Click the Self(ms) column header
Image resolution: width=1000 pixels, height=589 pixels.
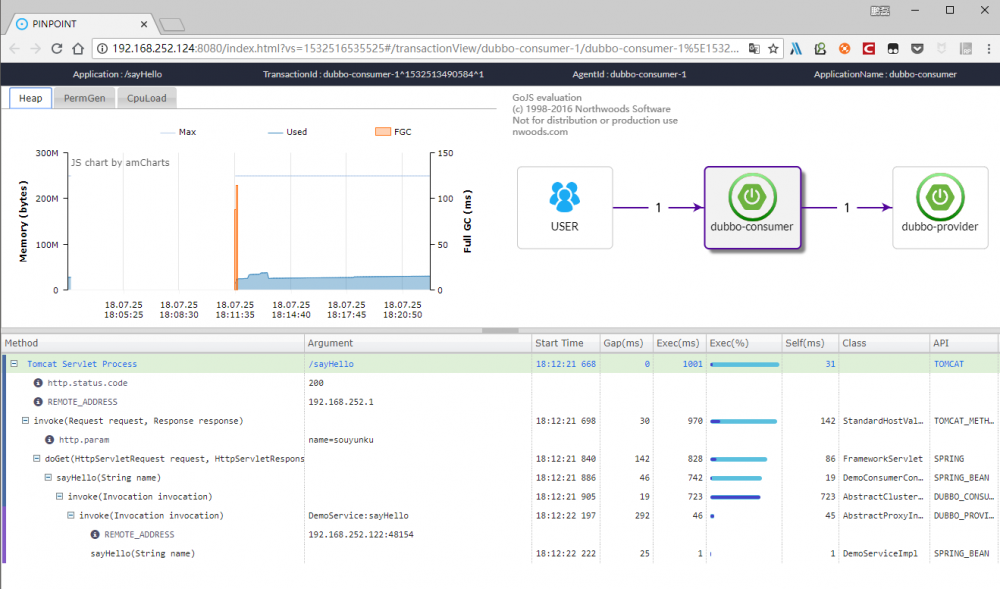pyautogui.click(x=810, y=343)
